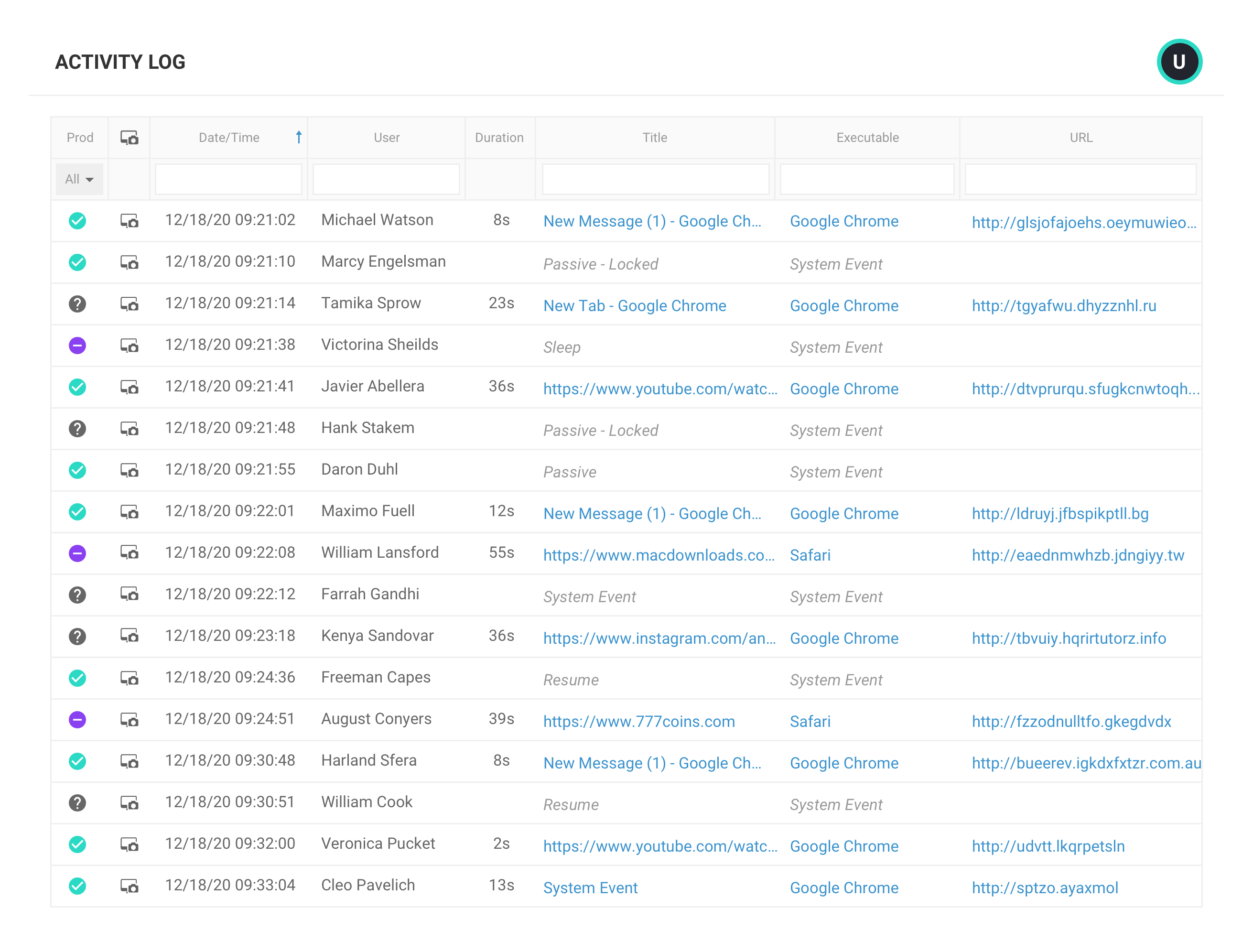This screenshot has width=1253, height=952.
Task: Click the green check status on Veronica Pucket's row
Action: tap(77, 844)
